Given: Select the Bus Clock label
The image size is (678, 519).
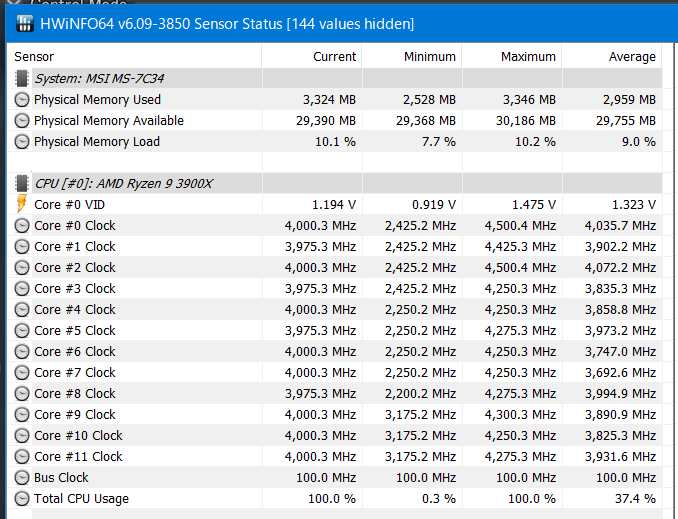Looking at the screenshot, I should click(x=61, y=478).
